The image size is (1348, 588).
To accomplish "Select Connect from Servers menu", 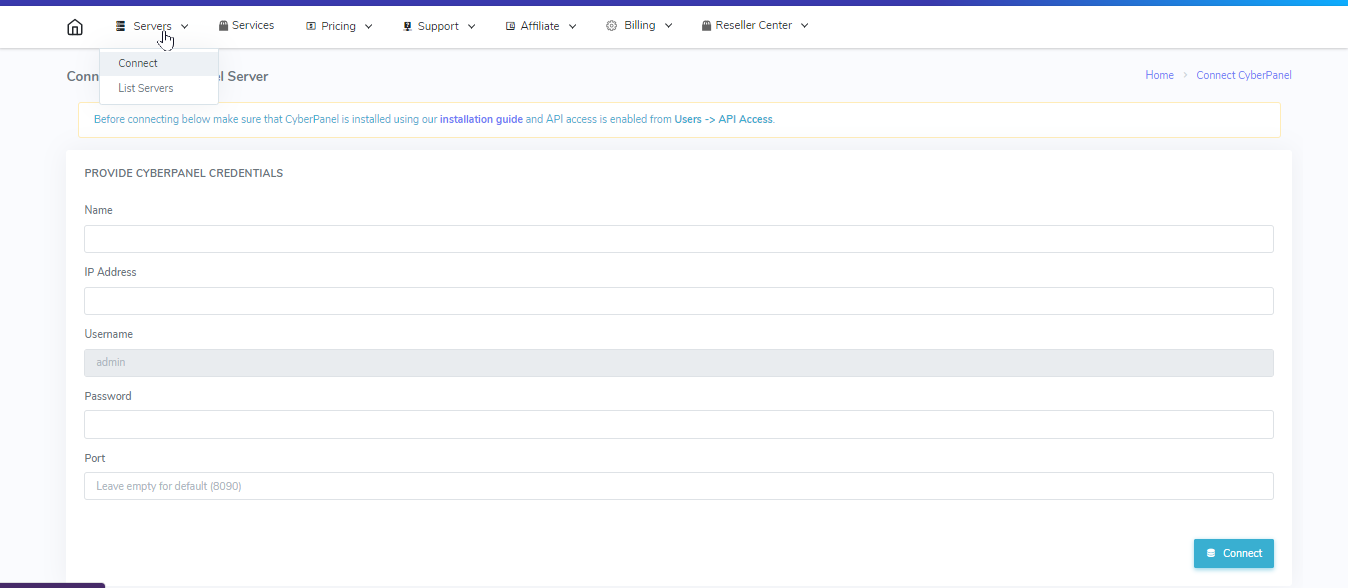I will point(138,63).
